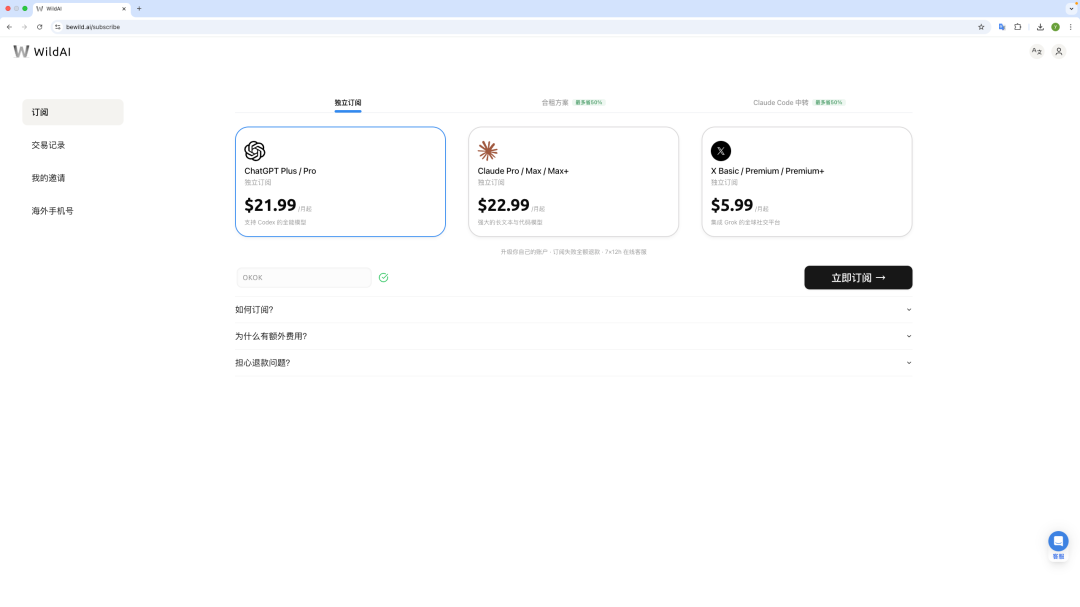1080x607 pixels.
Task: Open the Chrome three-dot menu
Action: (1070, 27)
